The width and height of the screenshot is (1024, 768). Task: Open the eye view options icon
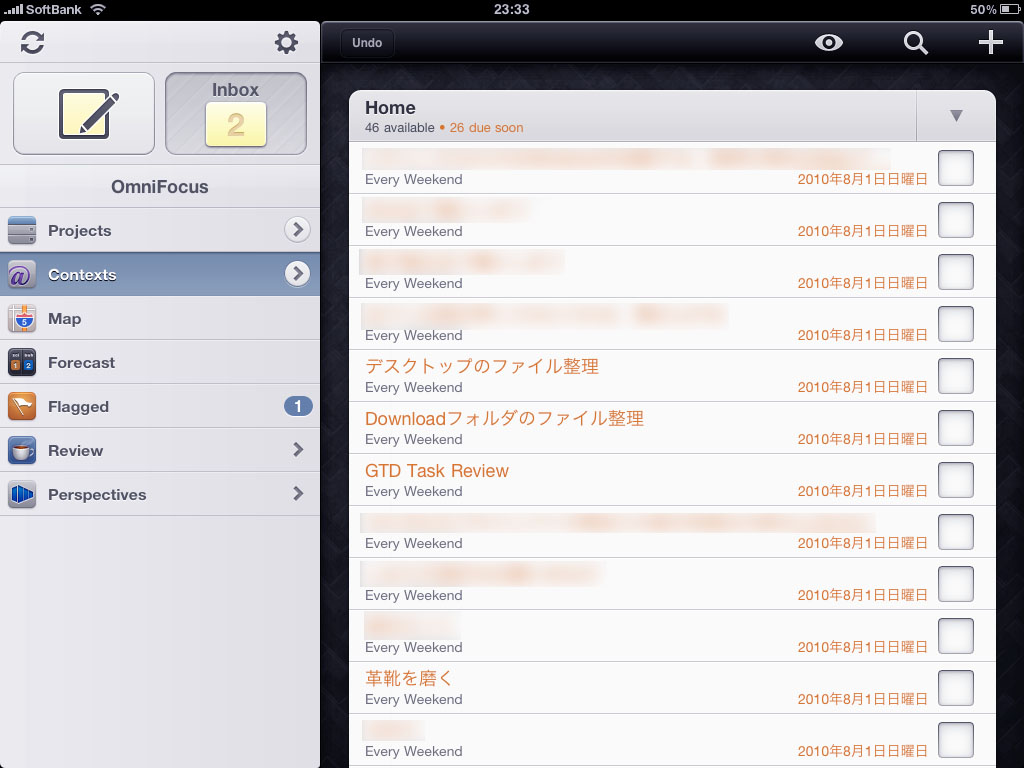point(829,42)
